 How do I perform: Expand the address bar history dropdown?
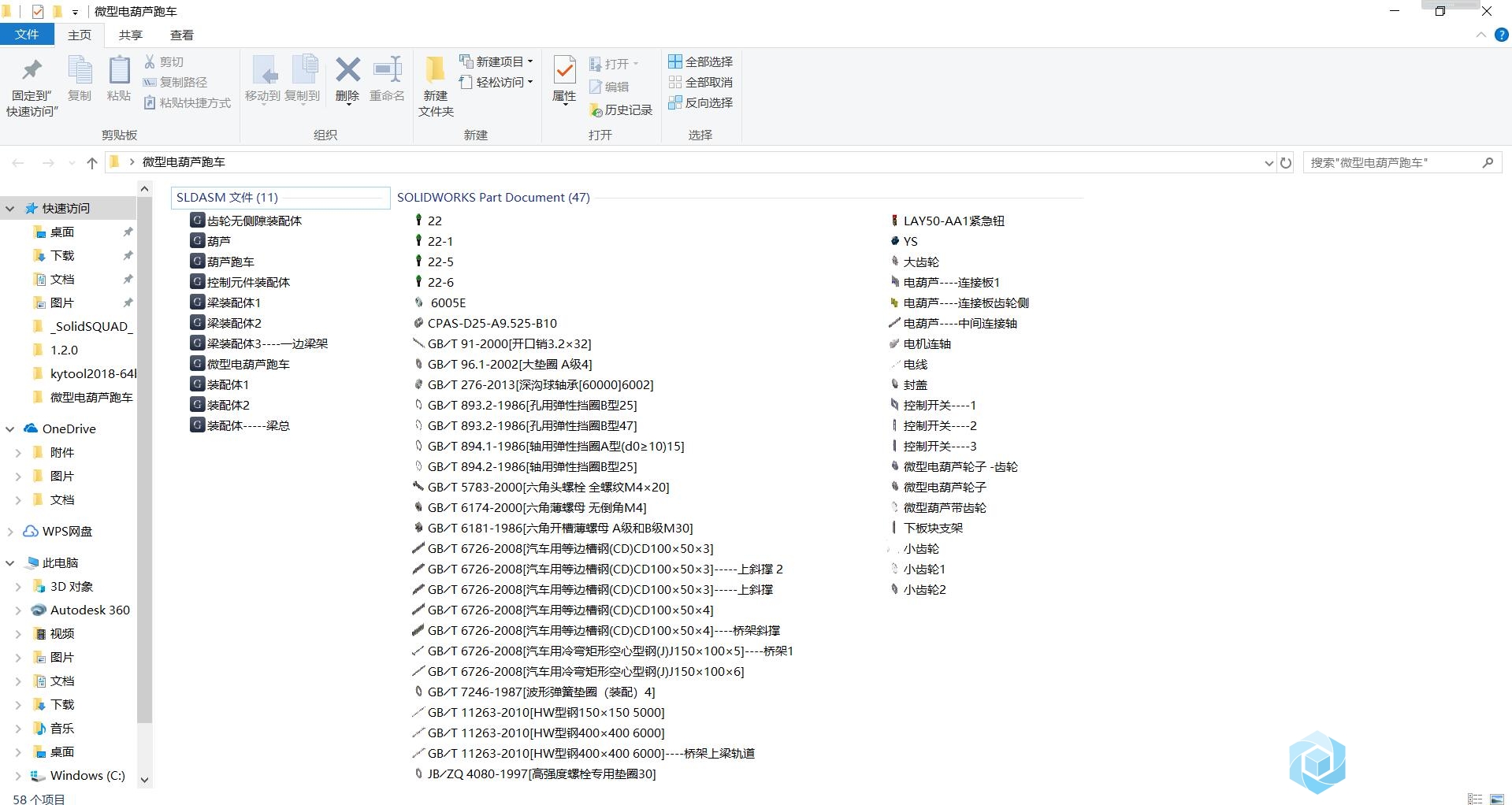point(1269,163)
